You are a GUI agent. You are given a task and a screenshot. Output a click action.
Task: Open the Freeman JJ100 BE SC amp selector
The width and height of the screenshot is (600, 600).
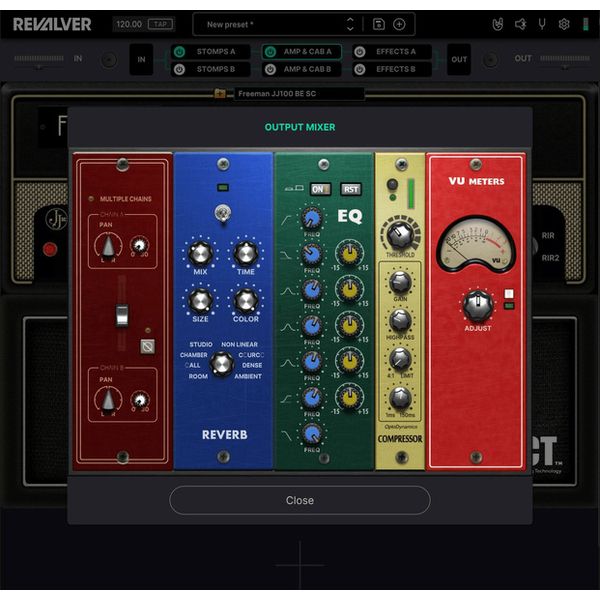click(x=298, y=93)
